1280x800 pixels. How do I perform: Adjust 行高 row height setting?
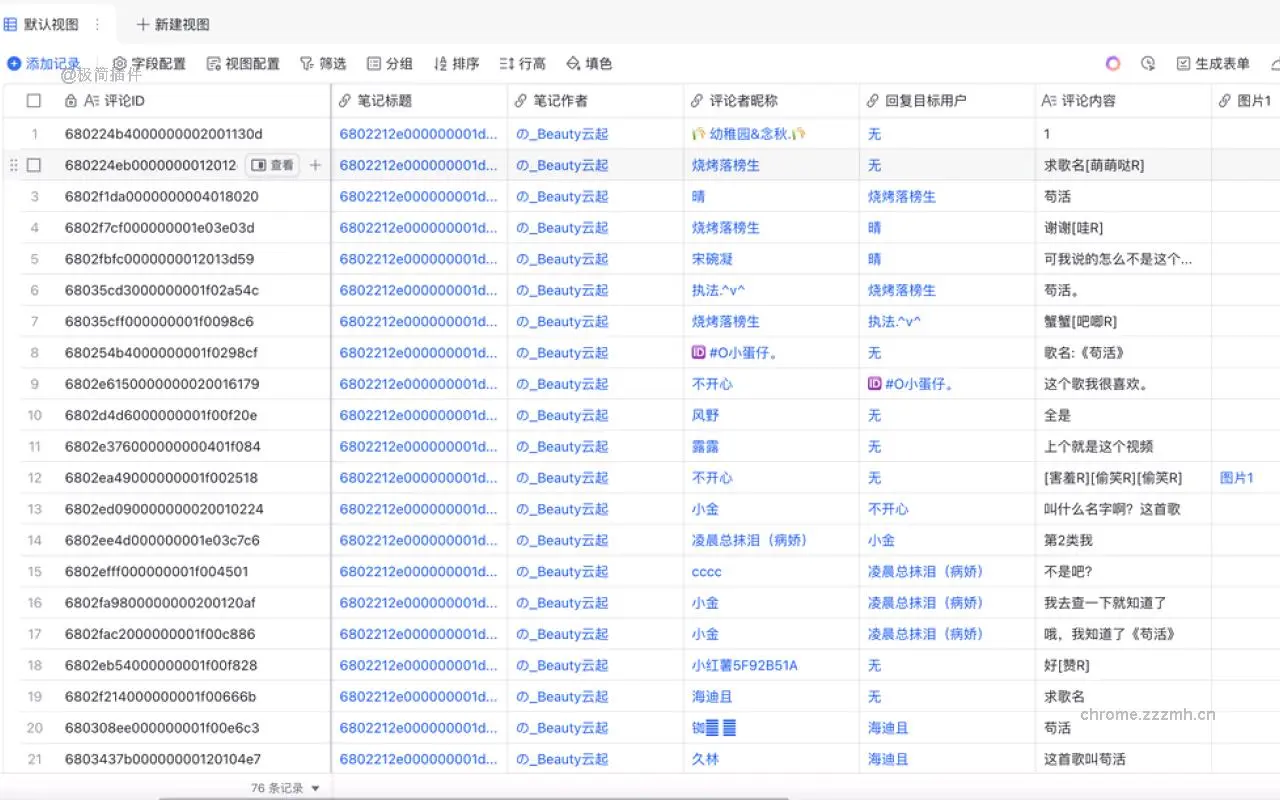(x=522, y=64)
